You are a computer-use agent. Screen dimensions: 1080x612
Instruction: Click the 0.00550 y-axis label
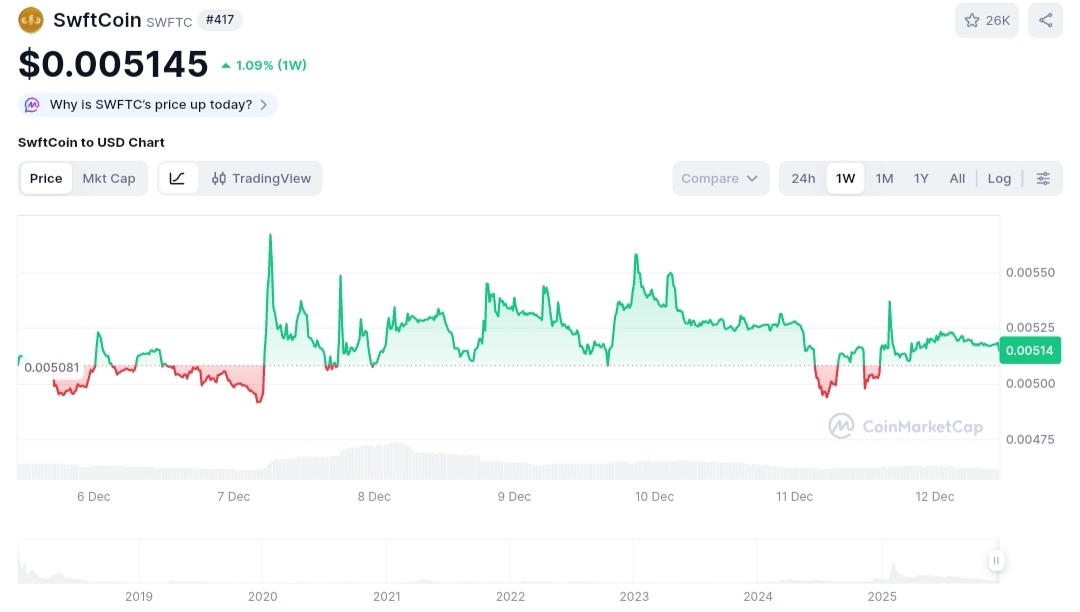1030,273
